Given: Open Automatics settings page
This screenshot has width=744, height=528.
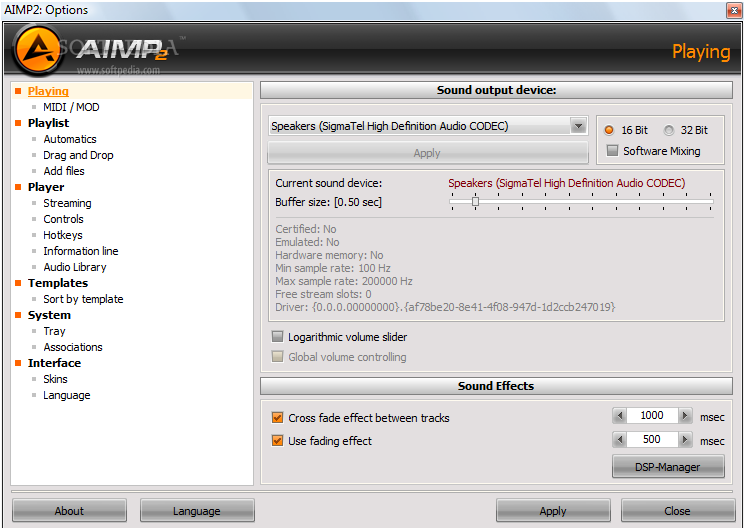Looking at the screenshot, I should coord(70,139).
